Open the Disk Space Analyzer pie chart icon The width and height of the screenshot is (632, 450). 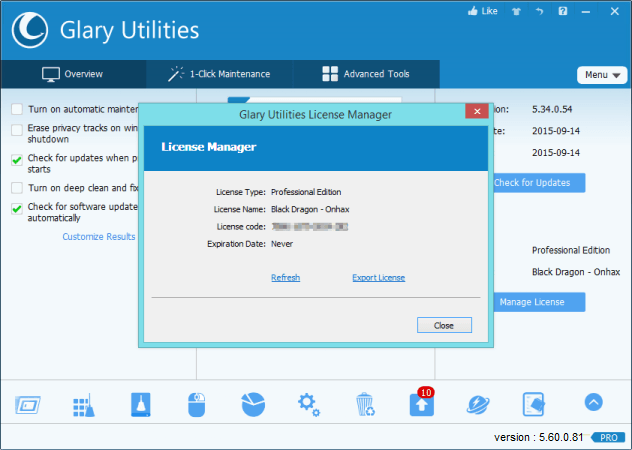click(x=253, y=404)
